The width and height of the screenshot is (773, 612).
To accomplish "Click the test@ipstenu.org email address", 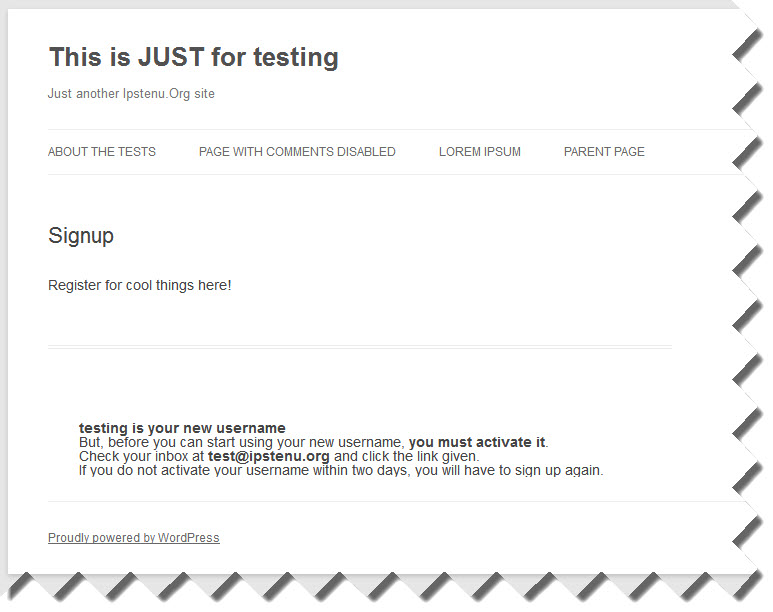I will tap(268, 456).
